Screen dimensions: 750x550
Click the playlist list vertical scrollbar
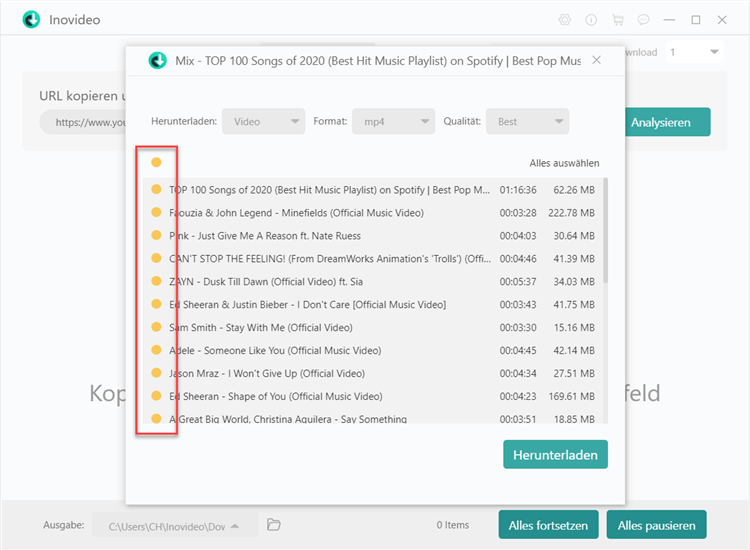pyautogui.click(x=606, y=231)
